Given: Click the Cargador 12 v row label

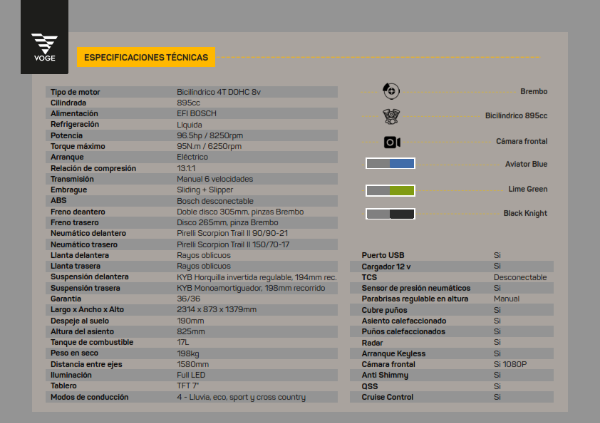Looking at the screenshot, I should 386,267.
